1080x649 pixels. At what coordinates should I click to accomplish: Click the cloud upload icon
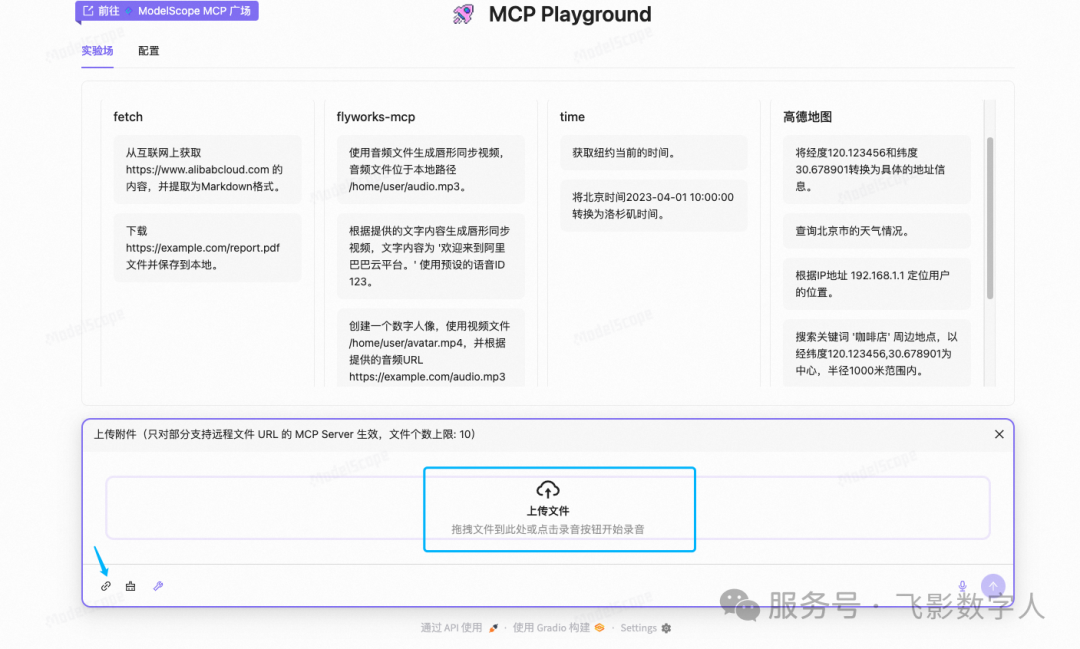548,490
